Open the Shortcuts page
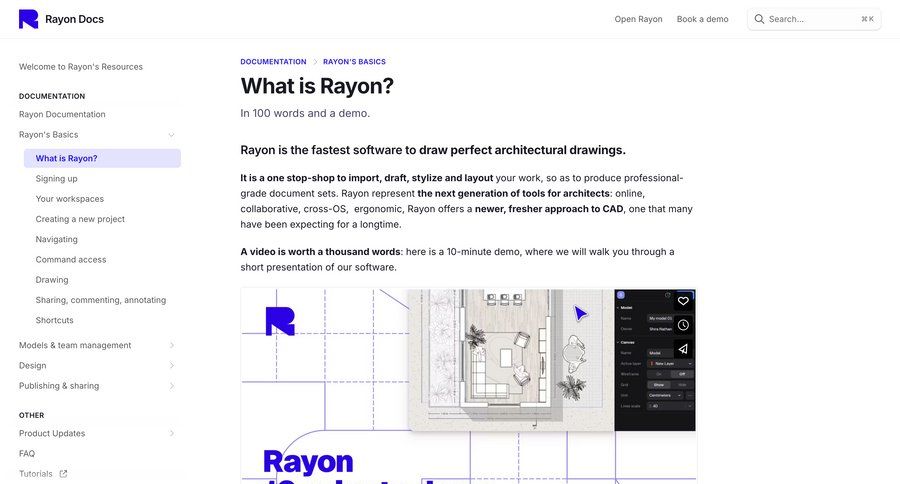 (55, 320)
